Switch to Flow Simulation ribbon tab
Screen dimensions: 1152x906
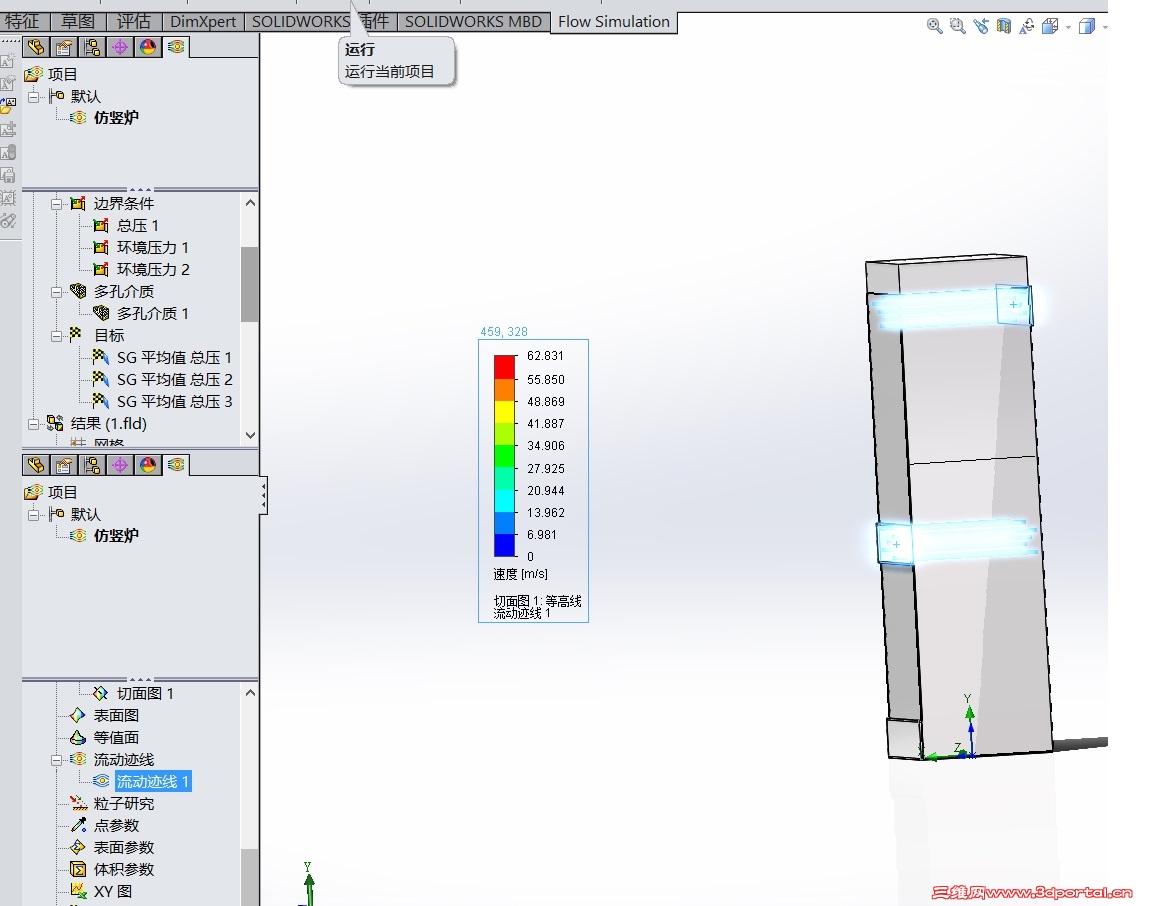(x=614, y=22)
